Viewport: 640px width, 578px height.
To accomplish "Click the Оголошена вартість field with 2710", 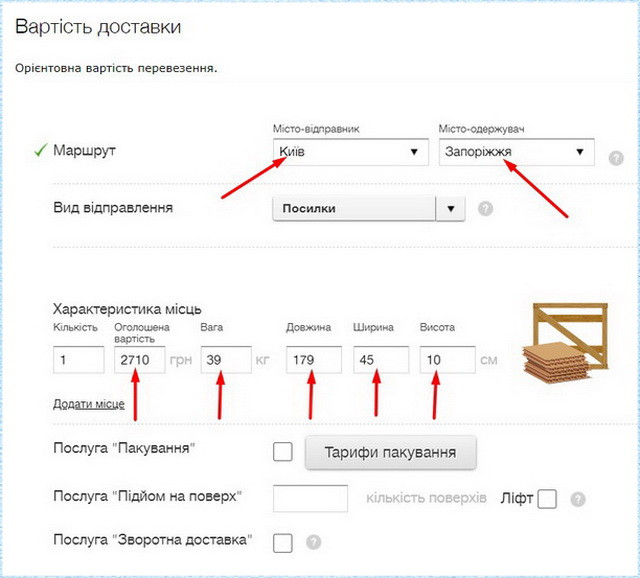I will (138, 360).
